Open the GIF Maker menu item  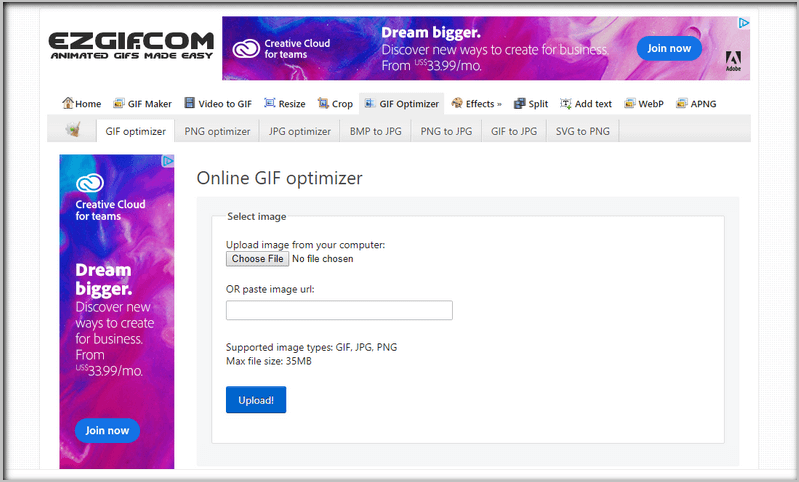coord(142,103)
